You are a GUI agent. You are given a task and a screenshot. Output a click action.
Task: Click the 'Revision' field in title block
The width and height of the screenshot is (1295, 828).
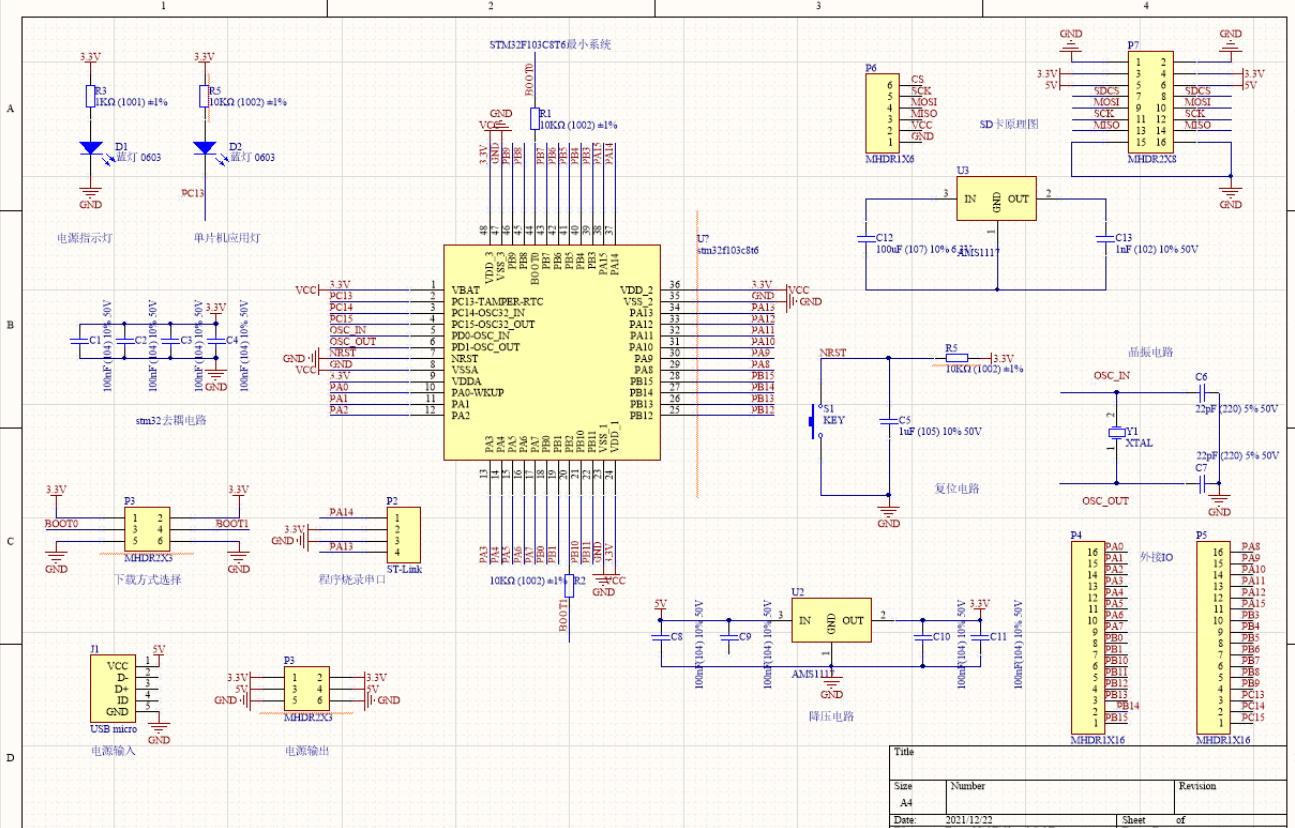tap(1198, 786)
